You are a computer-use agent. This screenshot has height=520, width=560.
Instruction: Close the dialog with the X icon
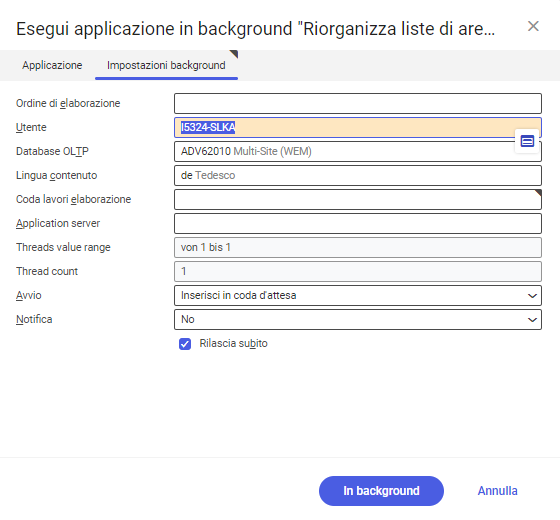click(x=533, y=26)
